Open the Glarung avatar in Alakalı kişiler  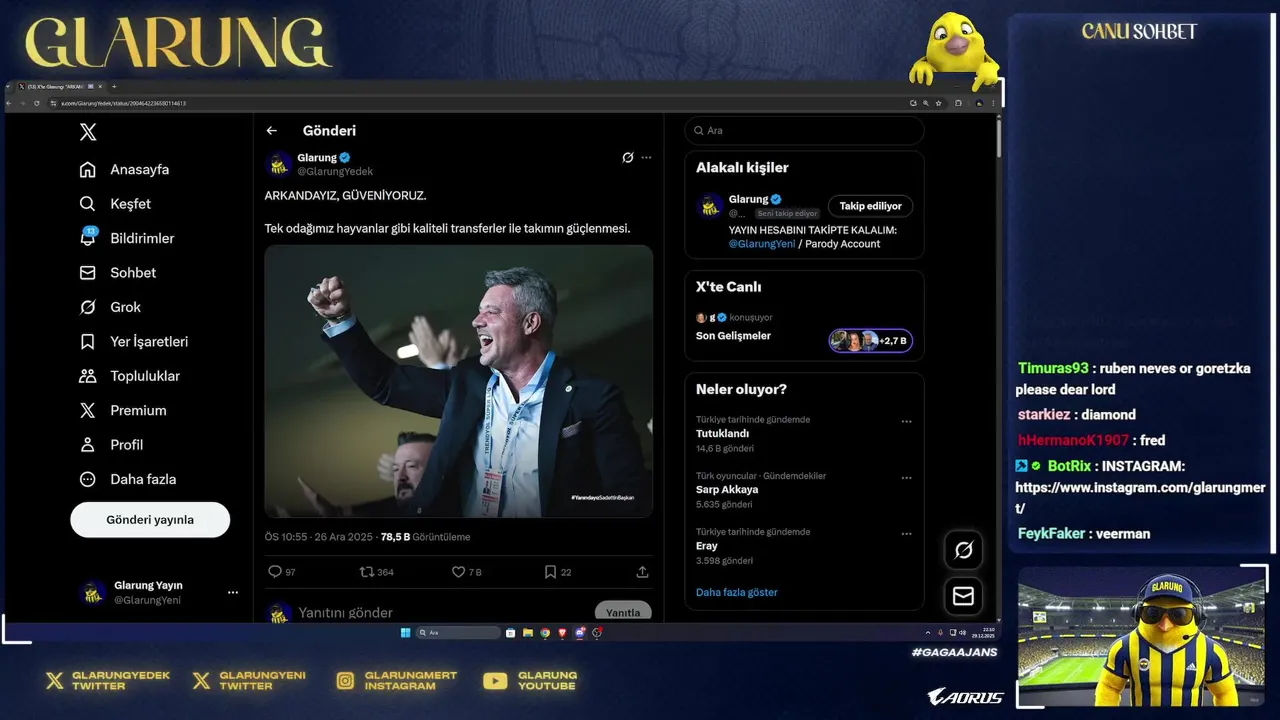click(710, 206)
